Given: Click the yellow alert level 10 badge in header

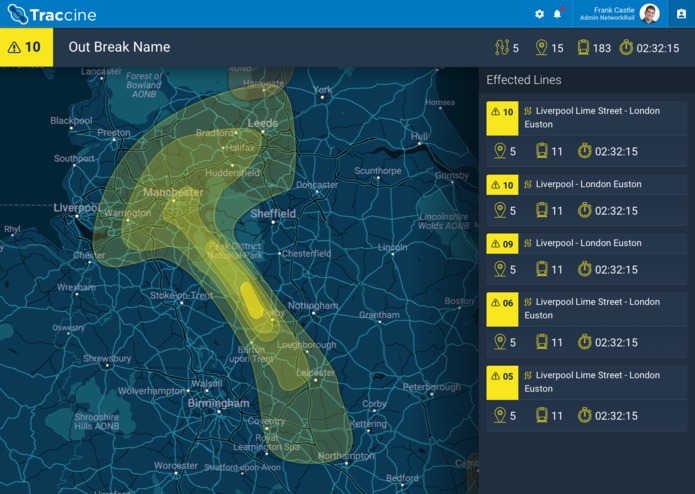Looking at the screenshot, I should tap(27, 47).
